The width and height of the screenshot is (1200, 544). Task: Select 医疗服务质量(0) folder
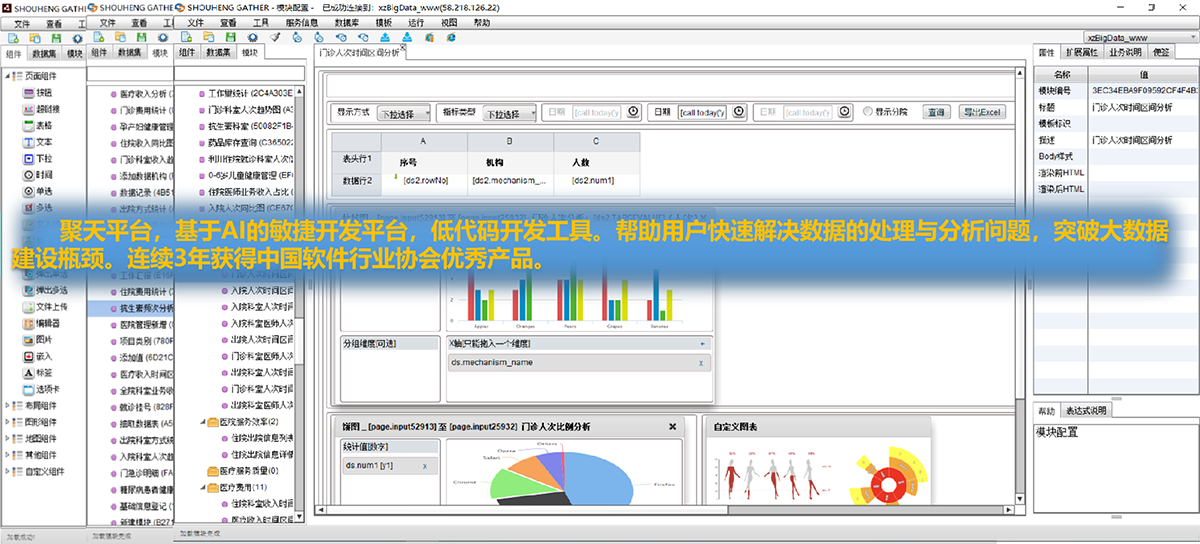243,470
